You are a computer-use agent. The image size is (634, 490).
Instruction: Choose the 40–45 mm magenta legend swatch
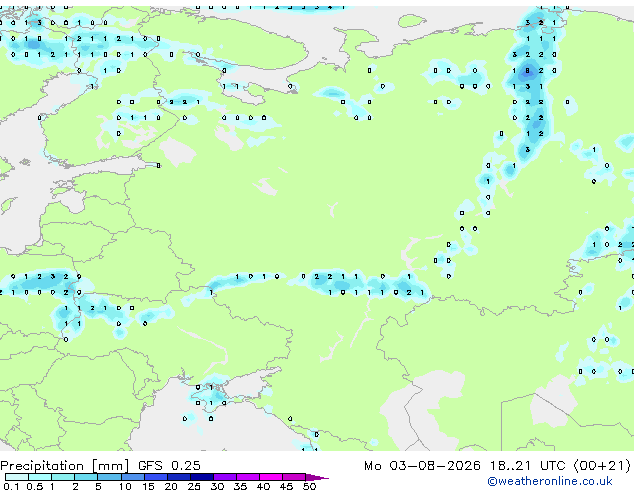pos(271,477)
